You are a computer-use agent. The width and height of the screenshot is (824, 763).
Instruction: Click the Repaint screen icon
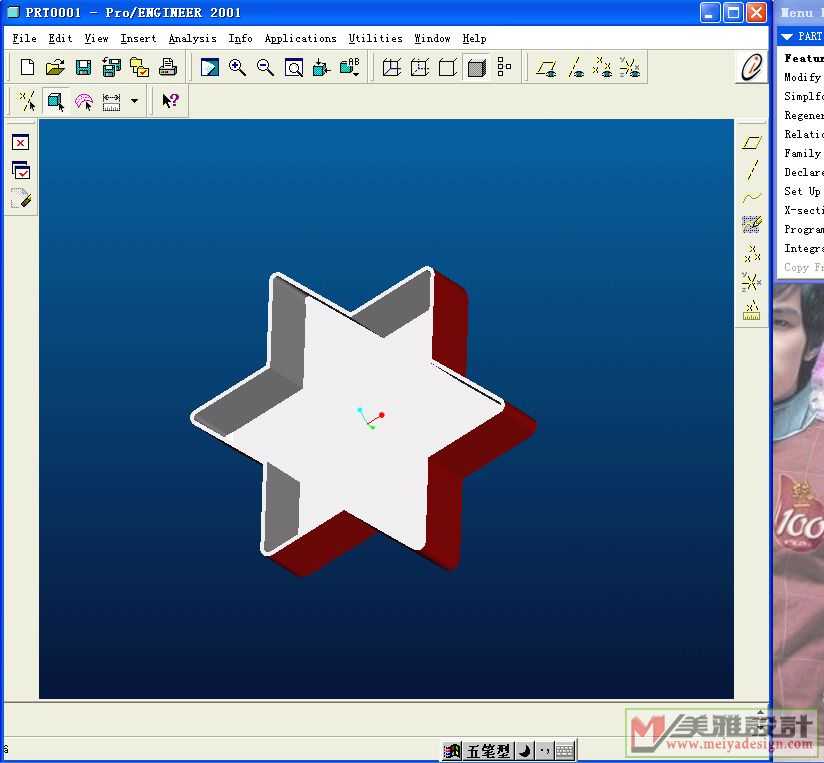point(209,68)
